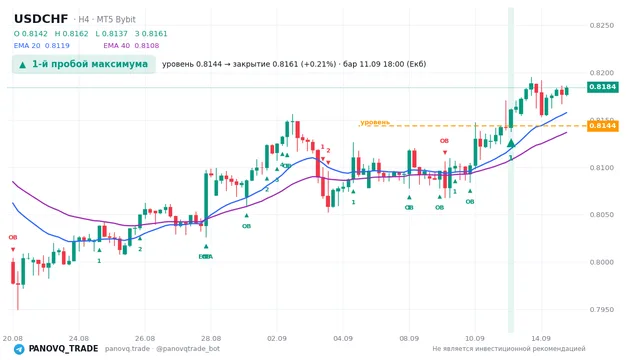Click the orange 0.8144 level price tag

(602, 126)
